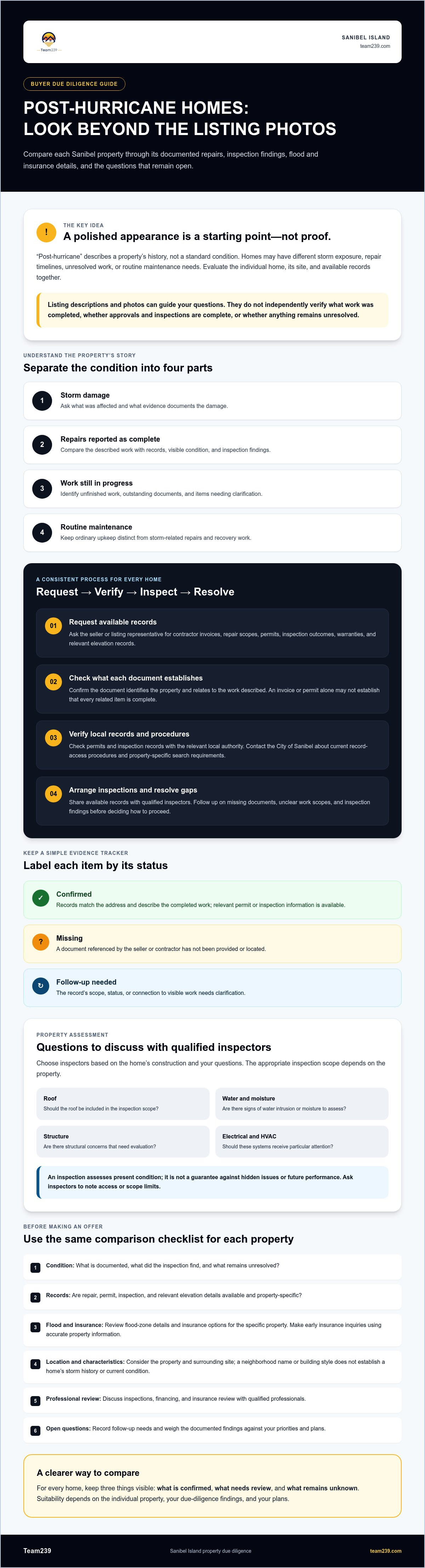Open the team239.com footer link

point(385,1551)
